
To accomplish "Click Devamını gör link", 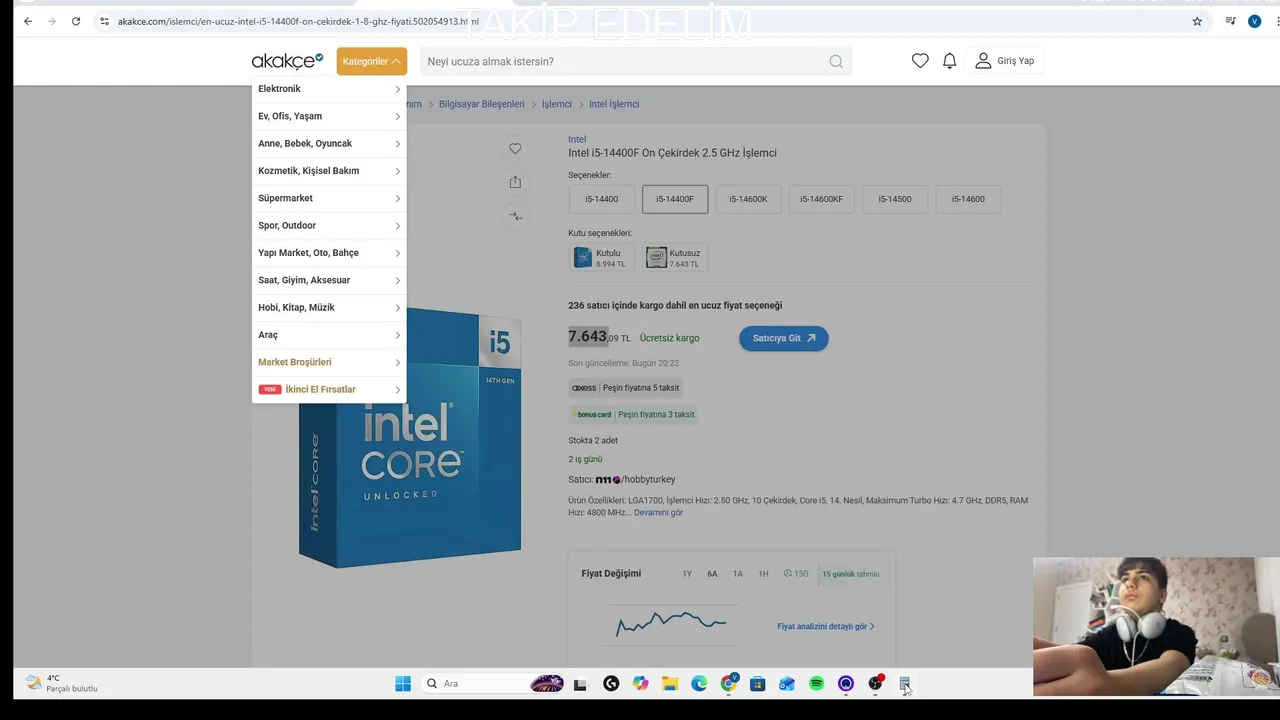I will 658,513.
